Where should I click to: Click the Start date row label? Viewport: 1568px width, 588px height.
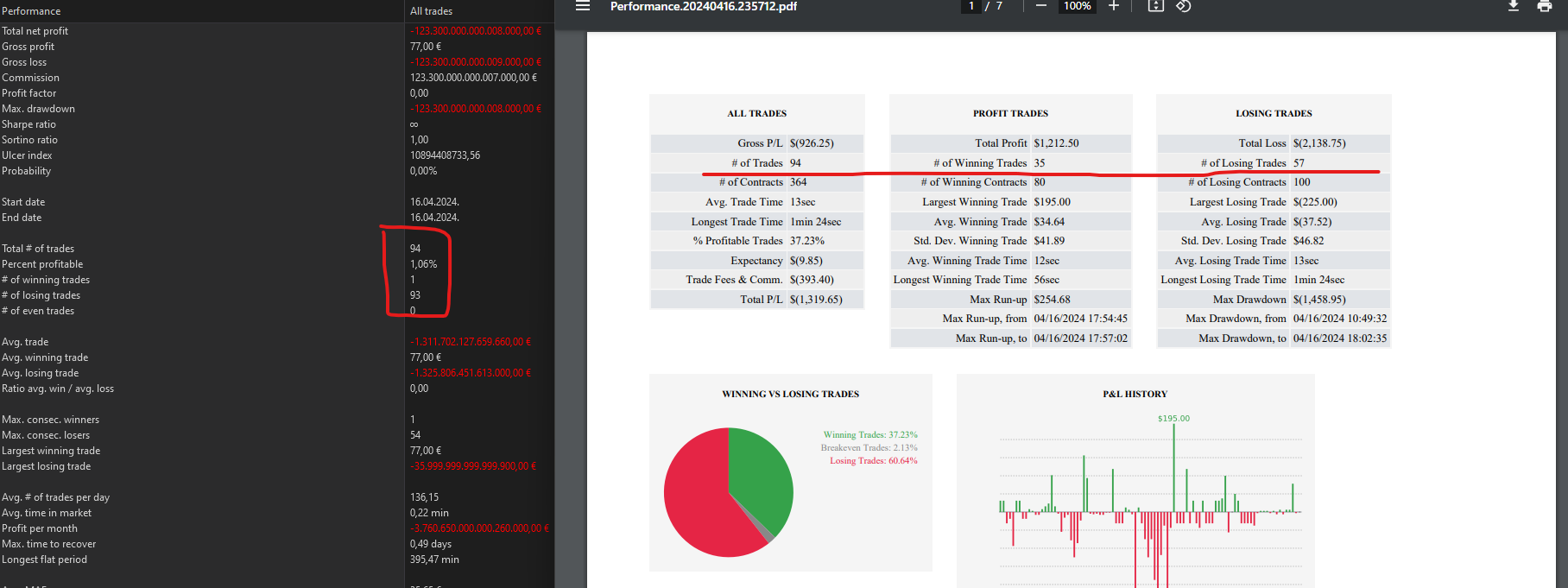[23, 202]
